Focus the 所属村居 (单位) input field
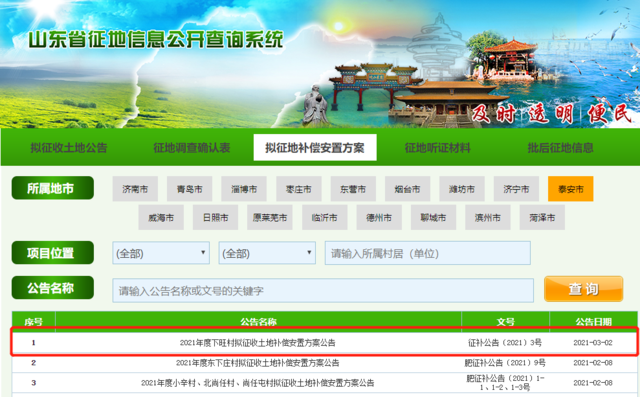This screenshot has width=640, height=397. click(428, 253)
